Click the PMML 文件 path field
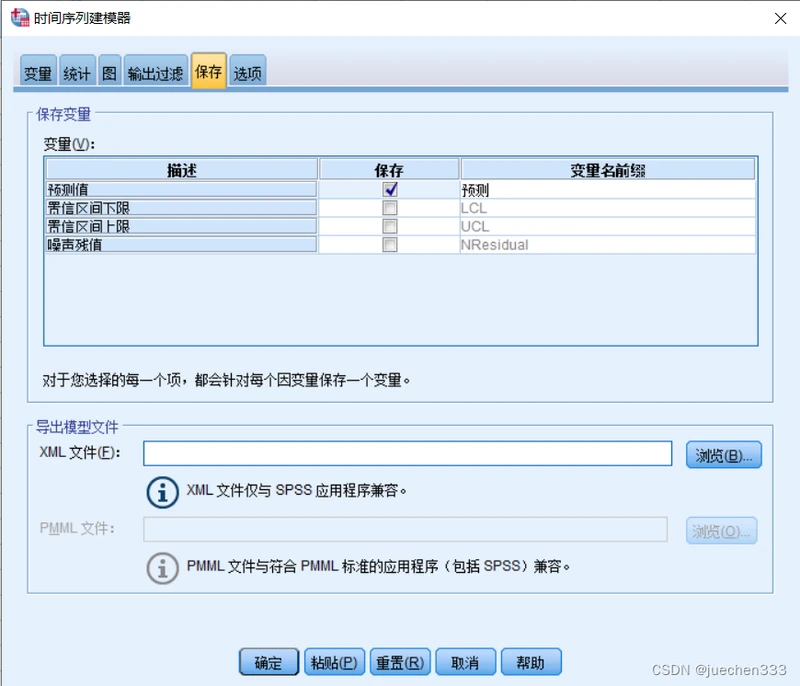 click(405, 529)
